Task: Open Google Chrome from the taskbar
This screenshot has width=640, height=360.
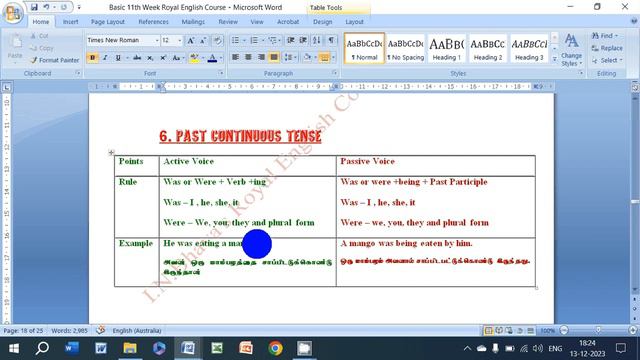Action: (276, 348)
